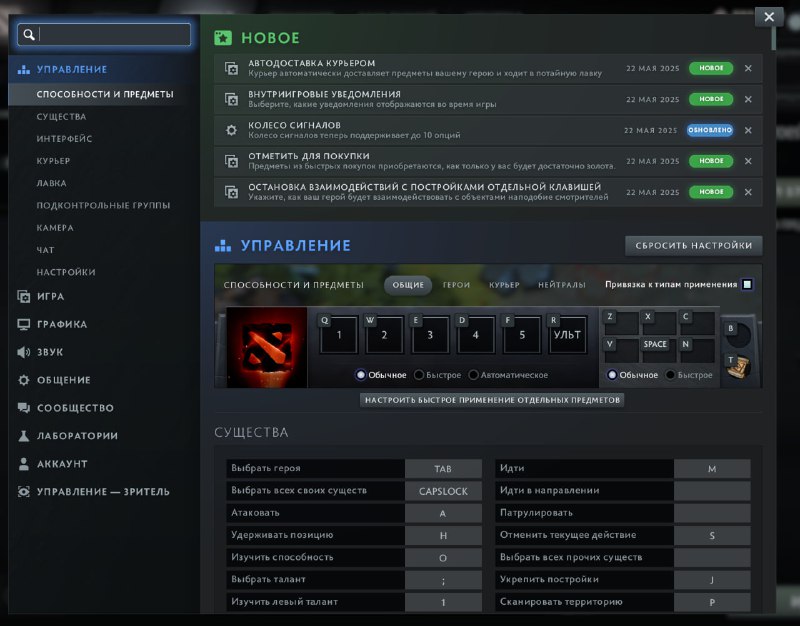Click Настроить быстрое применение отдельных предметов
Screen dimensions: 800x626
click(492, 400)
